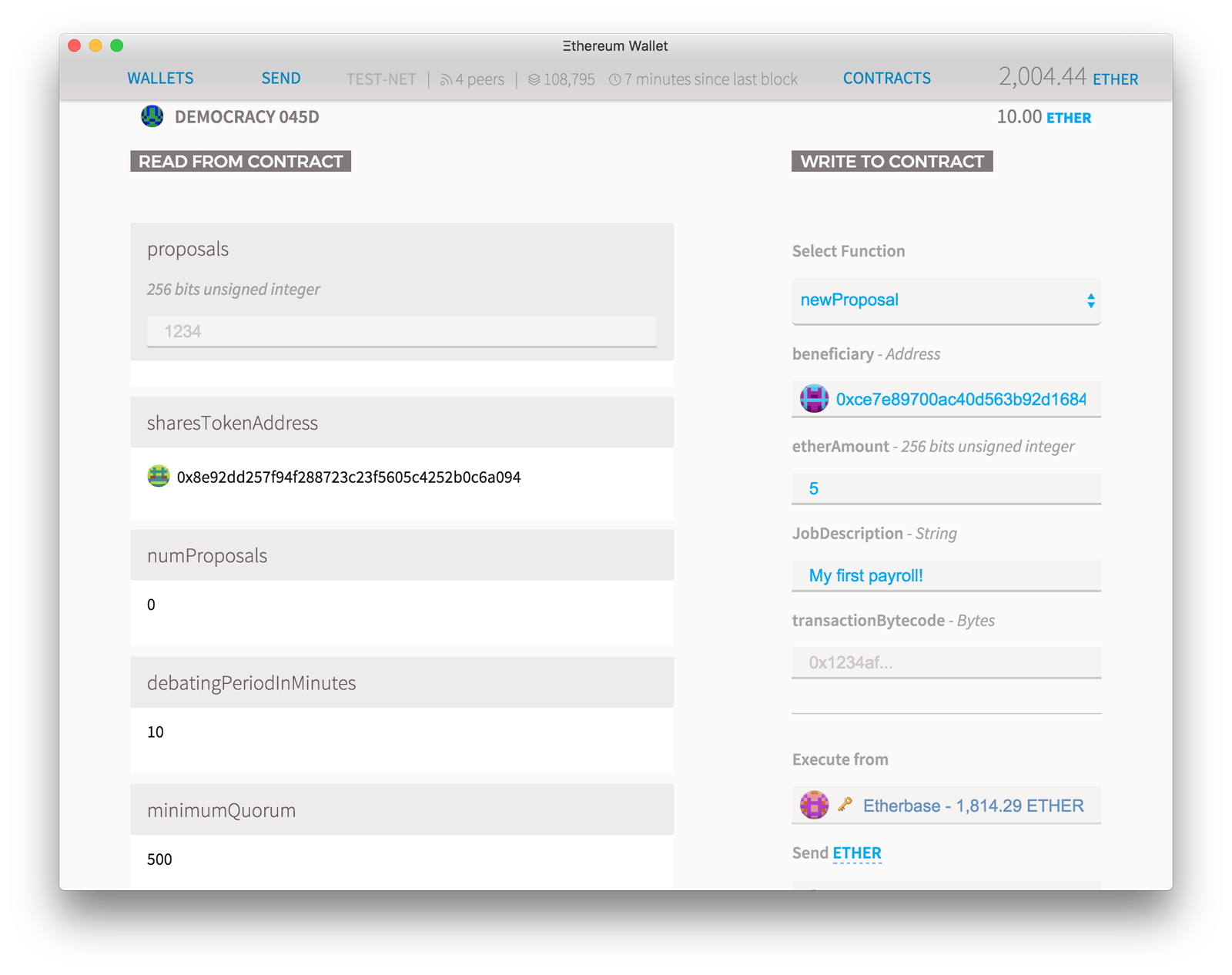1232x975 pixels.
Task: Click the block number stack icon
Action: click(534, 79)
